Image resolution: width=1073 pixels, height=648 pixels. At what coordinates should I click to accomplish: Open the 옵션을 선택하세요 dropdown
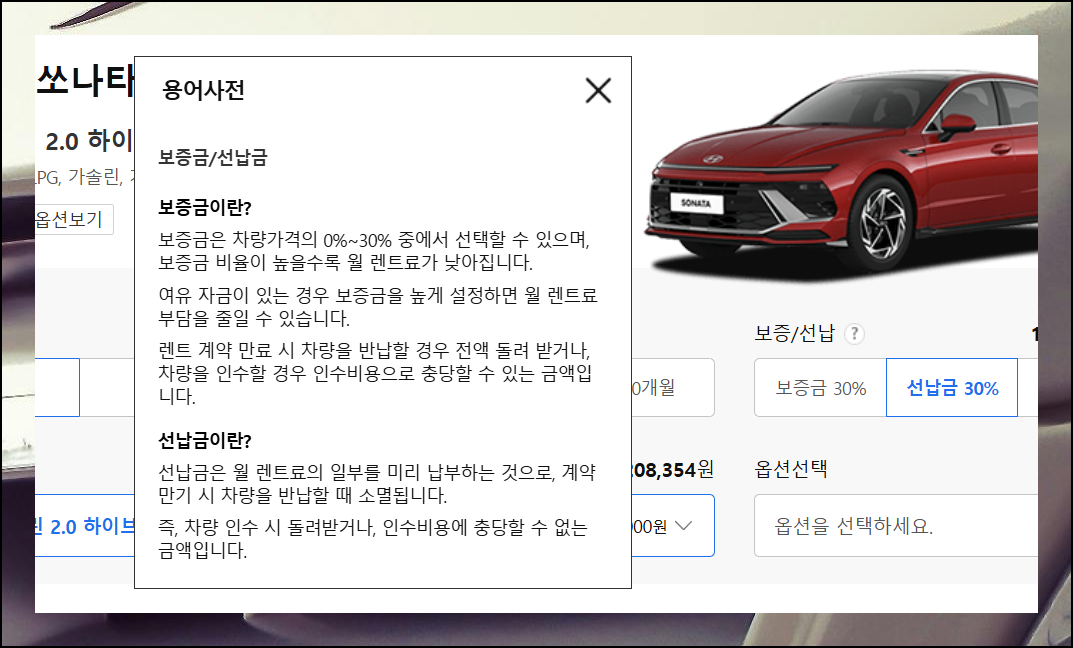click(x=896, y=526)
